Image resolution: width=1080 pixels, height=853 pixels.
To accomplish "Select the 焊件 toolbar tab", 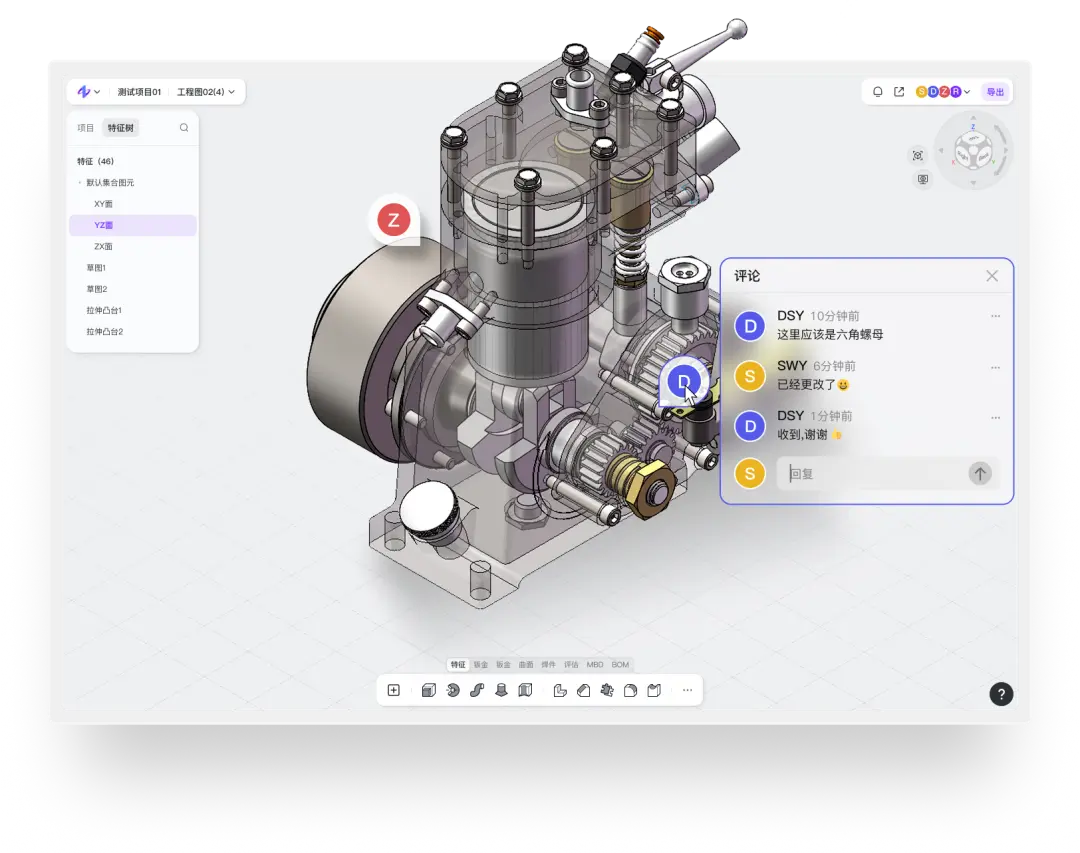I will click(x=548, y=665).
